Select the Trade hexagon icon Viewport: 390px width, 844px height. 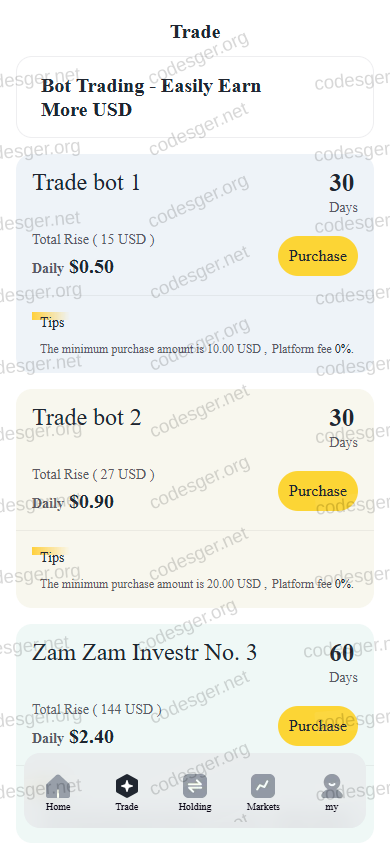click(x=126, y=786)
